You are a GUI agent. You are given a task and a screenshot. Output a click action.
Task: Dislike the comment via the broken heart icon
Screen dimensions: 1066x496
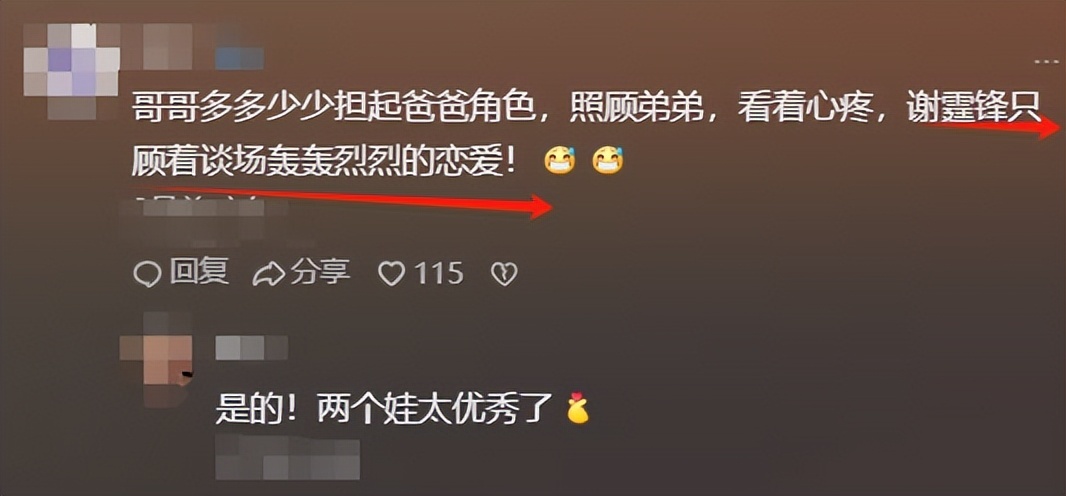pyautogui.click(x=504, y=274)
